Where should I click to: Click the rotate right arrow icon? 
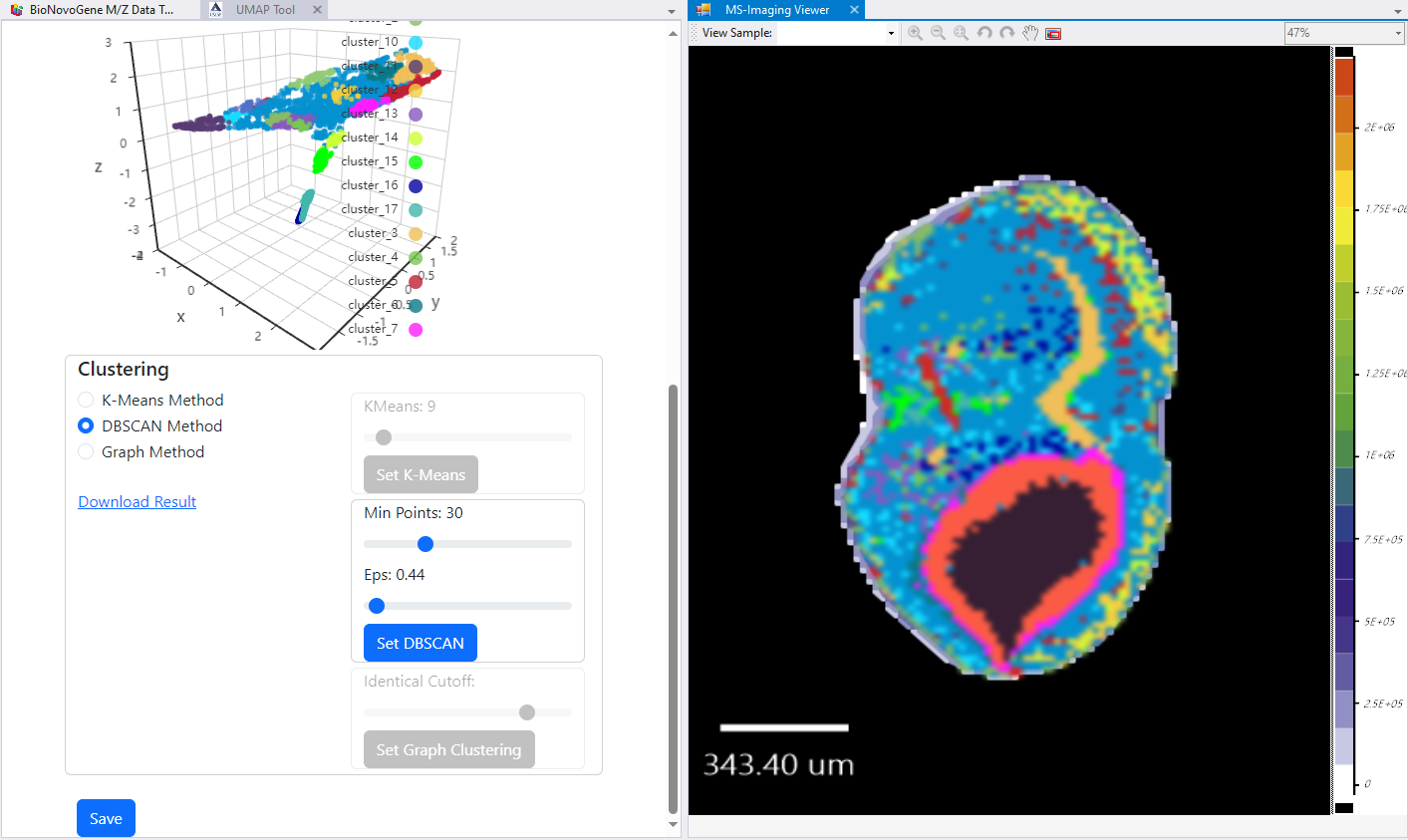[1007, 33]
